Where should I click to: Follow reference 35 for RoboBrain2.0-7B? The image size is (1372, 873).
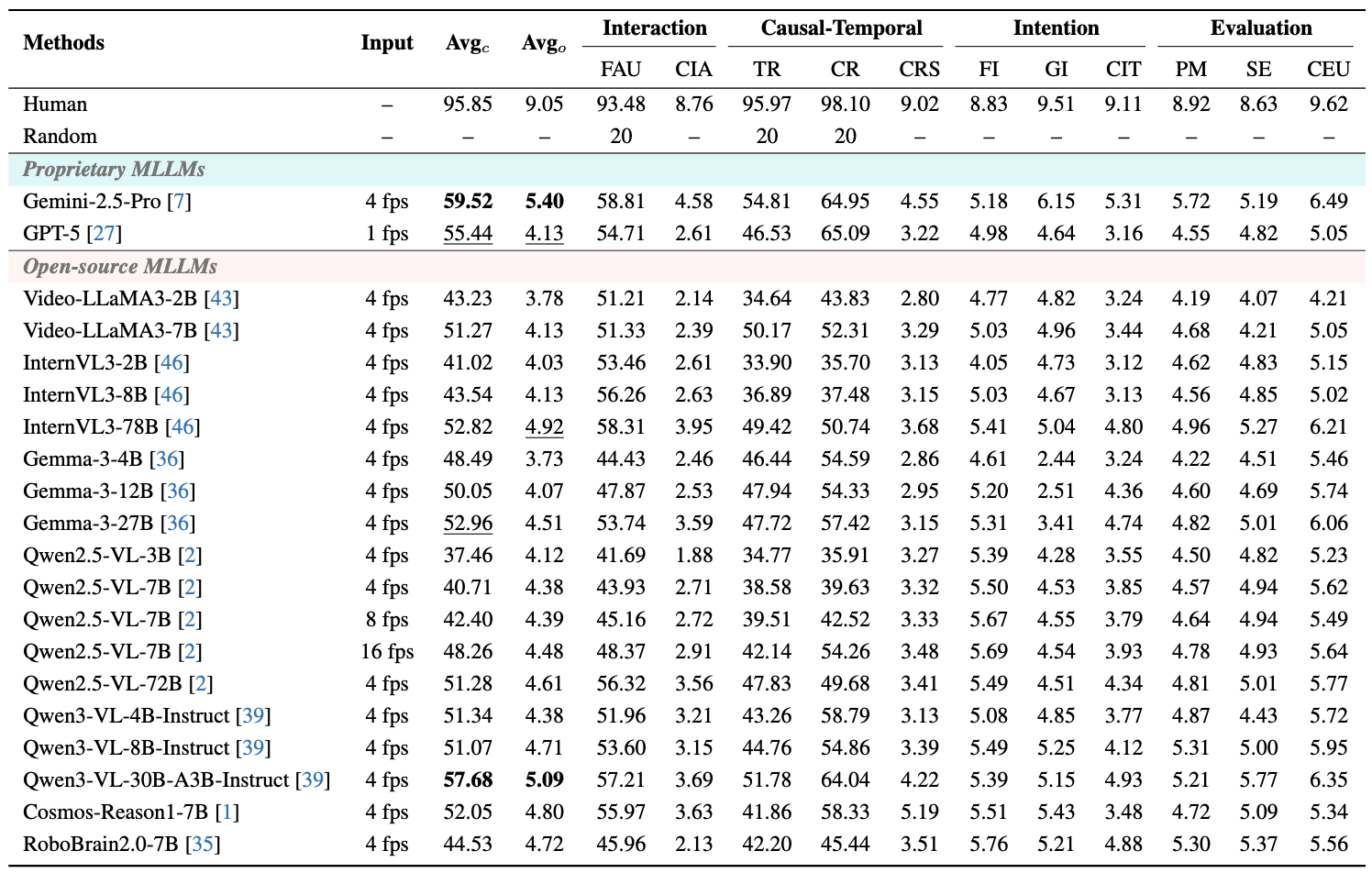(203, 845)
